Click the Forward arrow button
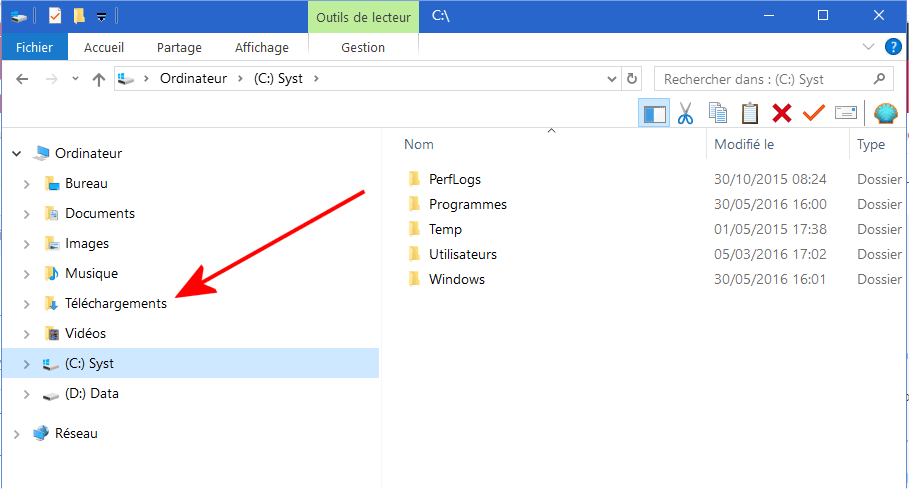 [x=52, y=79]
